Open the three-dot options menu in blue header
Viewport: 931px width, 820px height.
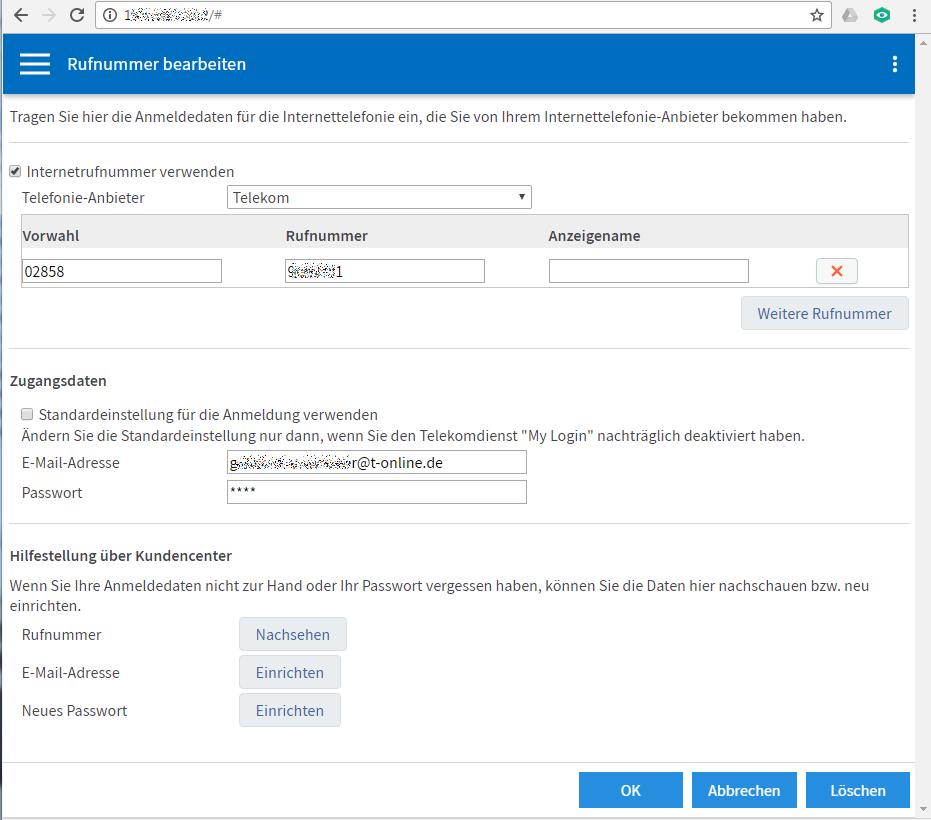tap(895, 64)
